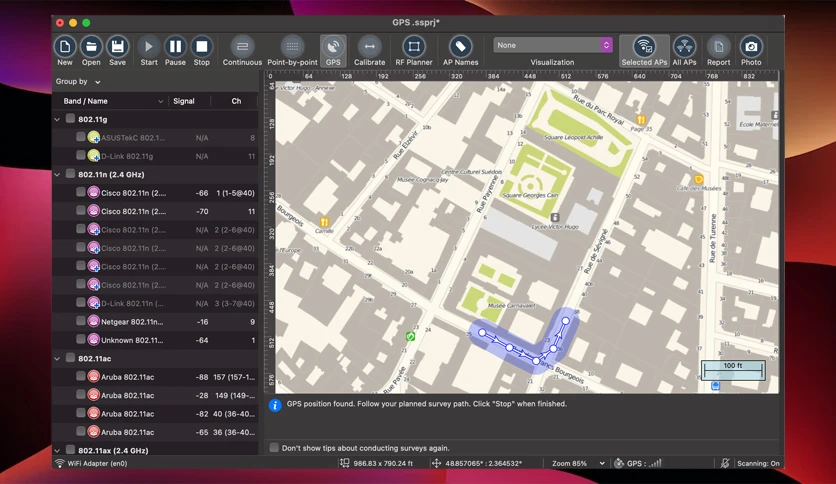Open the Visualization dropdown set to None
The height and width of the screenshot is (484, 836).
click(552, 45)
